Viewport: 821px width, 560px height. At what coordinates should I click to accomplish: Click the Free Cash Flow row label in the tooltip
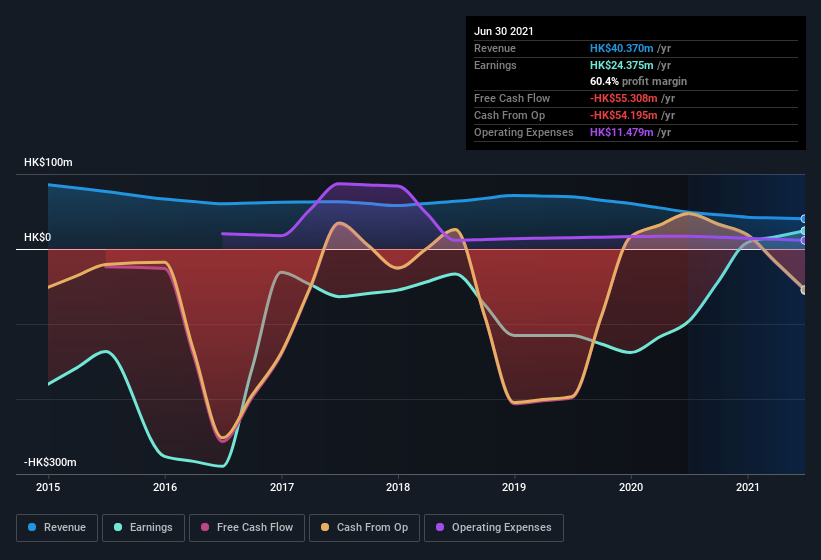pyautogui.click(x=512, y=98)
